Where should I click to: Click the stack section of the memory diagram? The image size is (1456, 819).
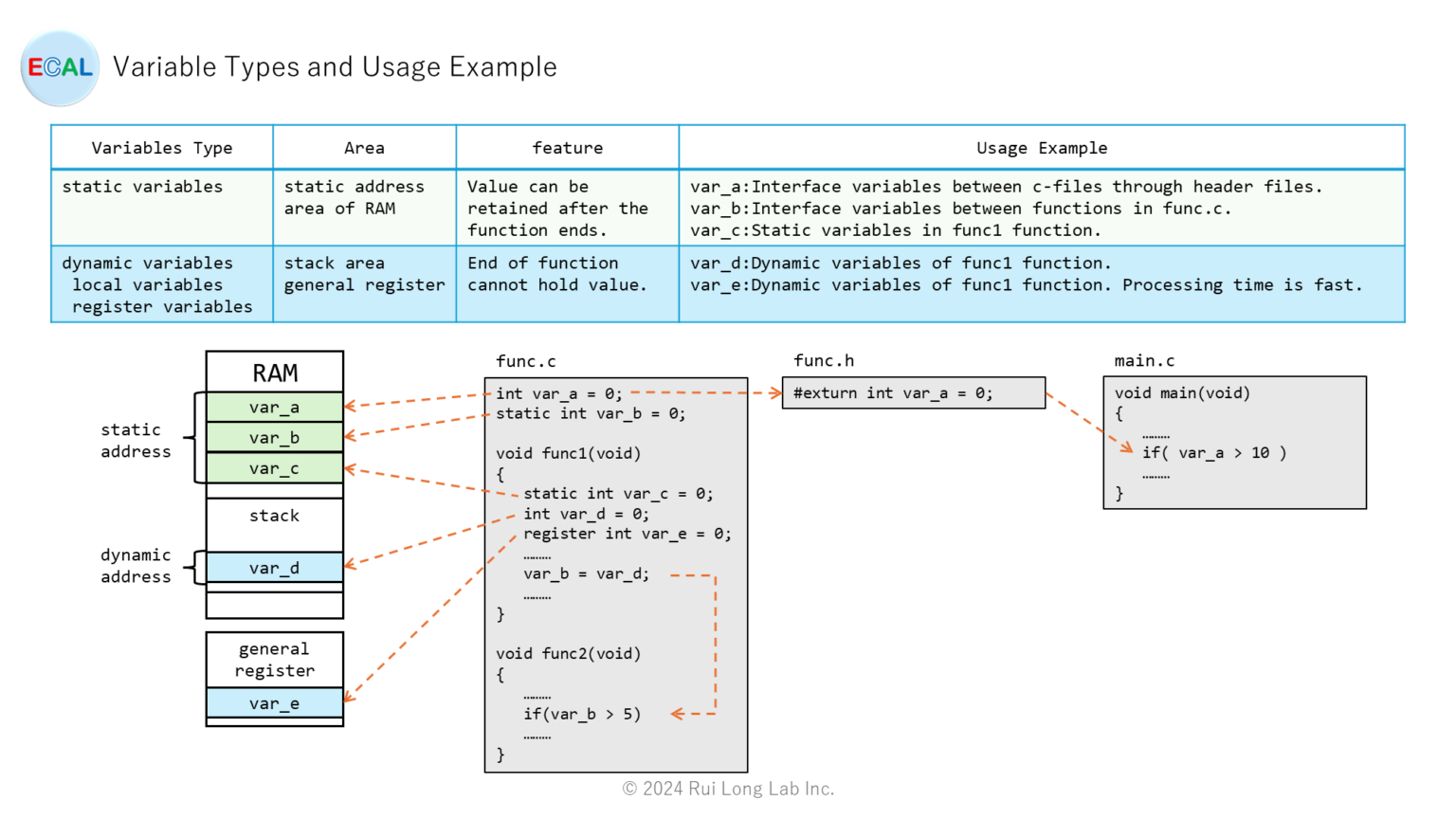point(275,515)
